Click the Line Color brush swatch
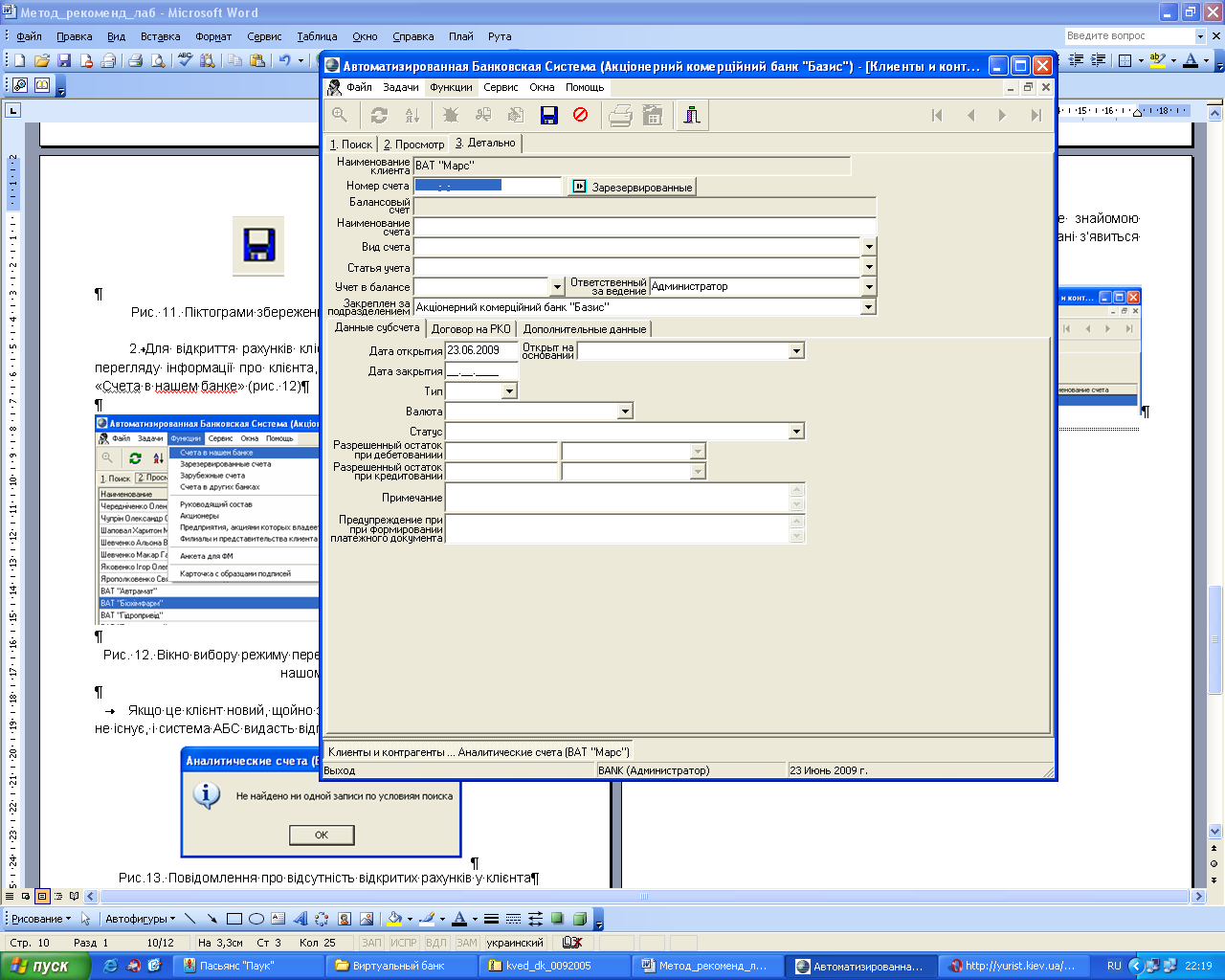This screenshot has width=1225, height=980. (x=427, y=919)
